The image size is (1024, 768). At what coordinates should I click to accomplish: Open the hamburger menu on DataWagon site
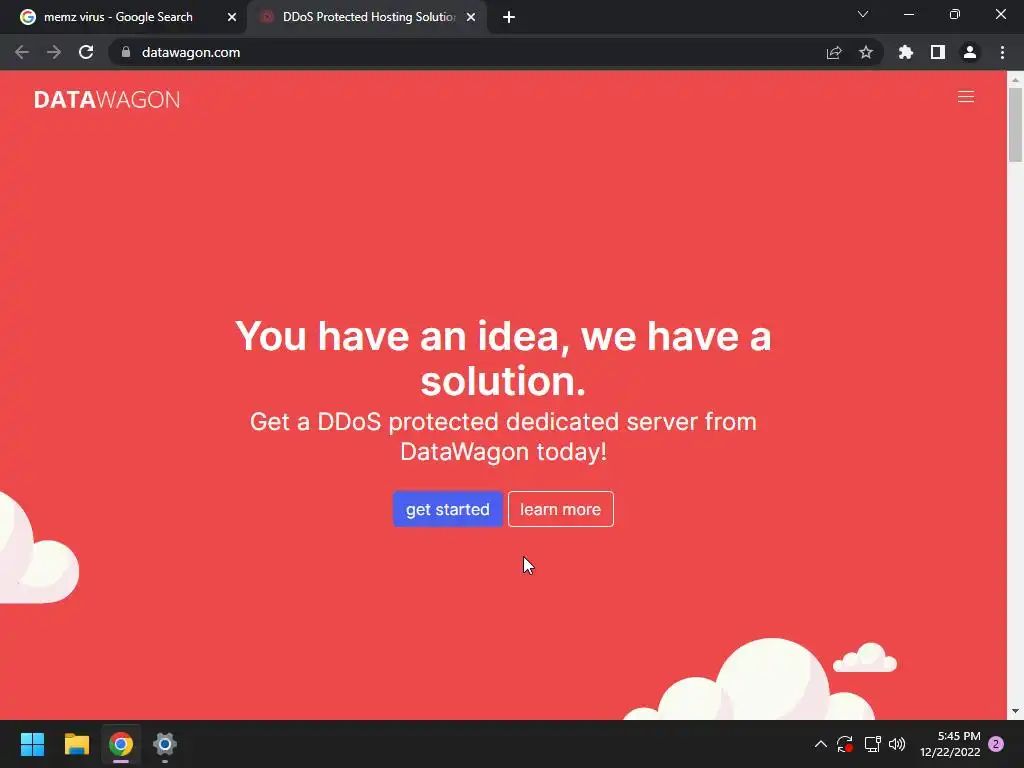coord(966,97)
